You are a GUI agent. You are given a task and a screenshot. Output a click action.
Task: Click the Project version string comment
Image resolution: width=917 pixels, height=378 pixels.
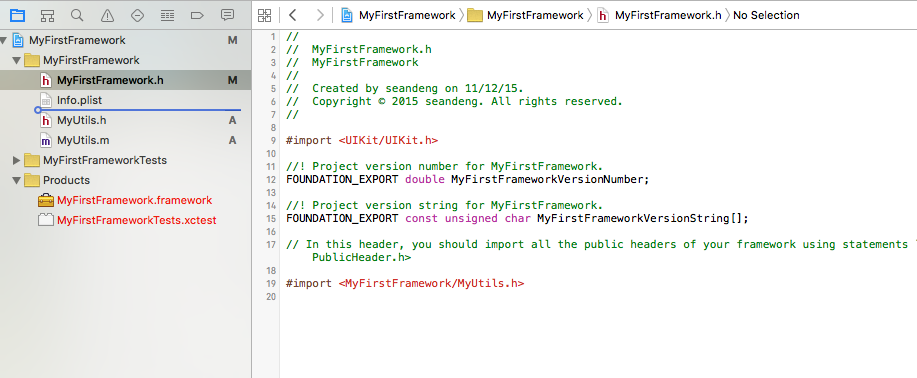(x=444, y=205)
